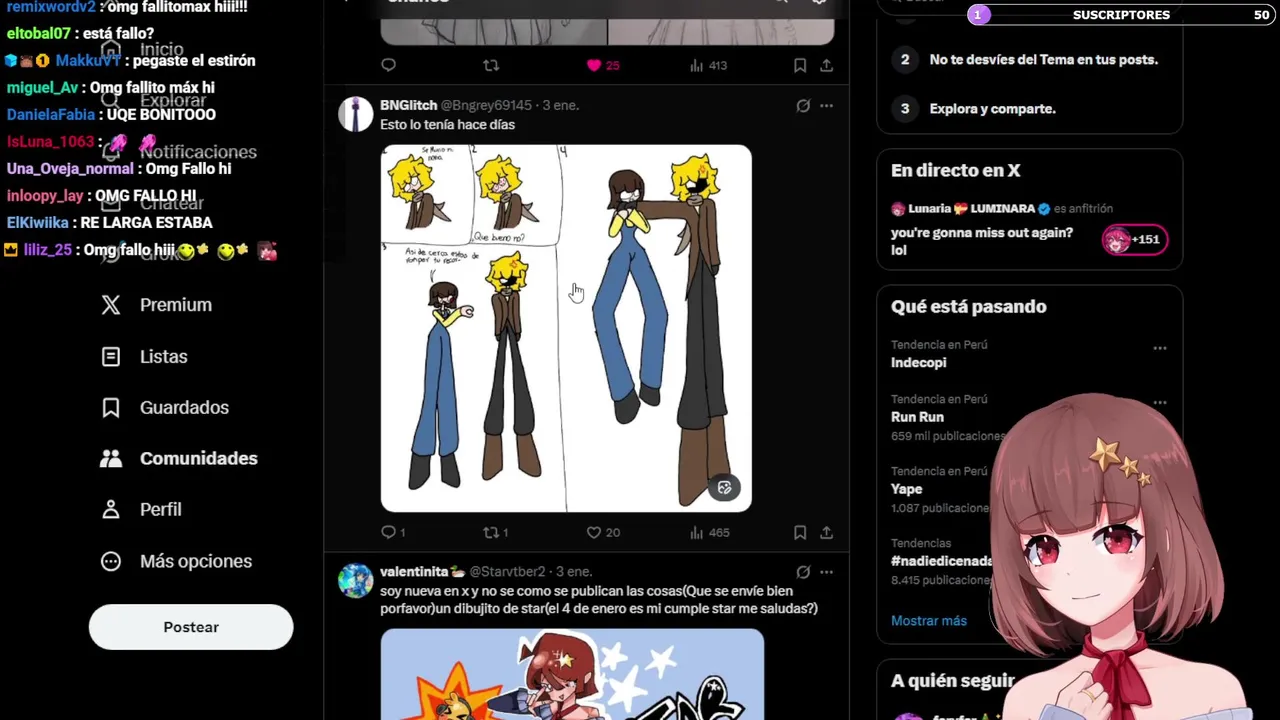Click the Postear button
This screenshot has width=1280, height=720.
(x=191, y=627)
